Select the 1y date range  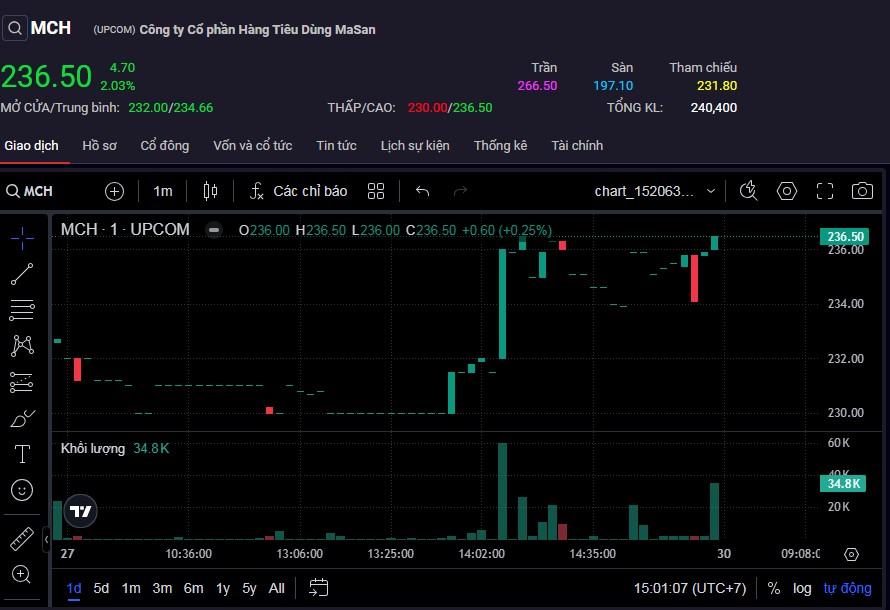(223, 588)
